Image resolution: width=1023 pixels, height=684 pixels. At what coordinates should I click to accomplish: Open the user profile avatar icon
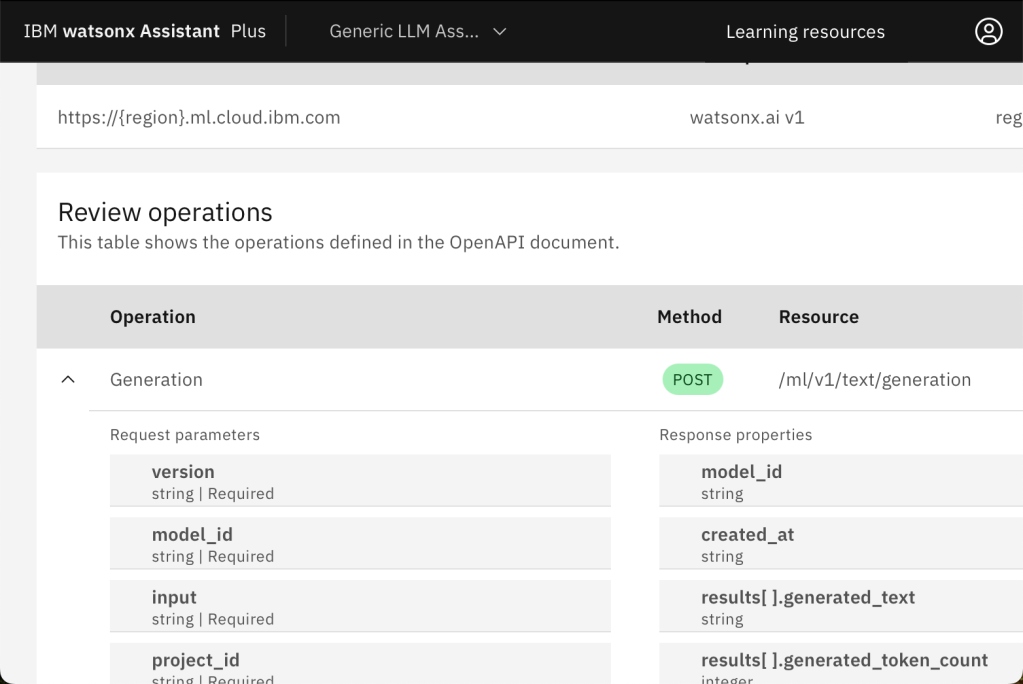coord(988,31)
